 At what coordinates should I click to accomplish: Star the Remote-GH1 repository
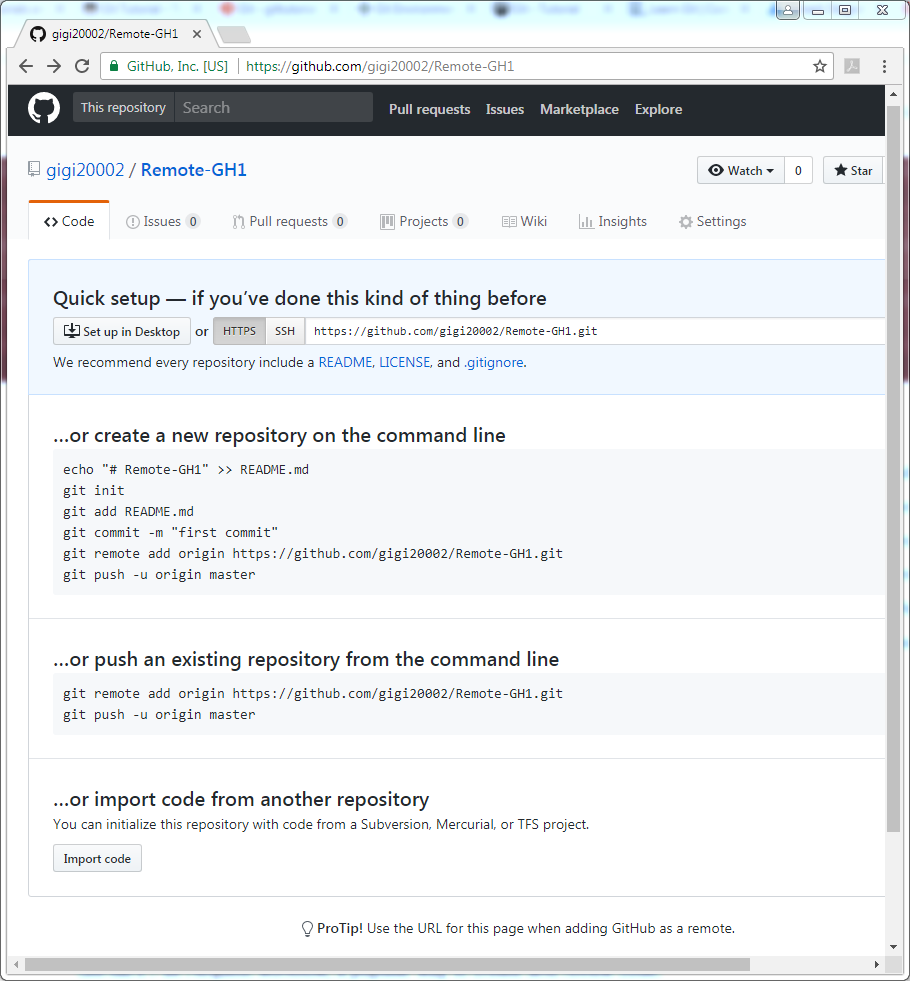pyautogui.click(x=853, y=170)
